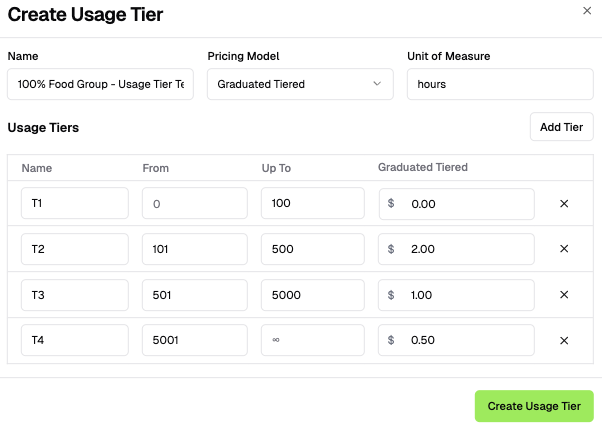Click the T4 Up To infinity field
Viewport: 602px width, 429px height.
coord(313,341)
